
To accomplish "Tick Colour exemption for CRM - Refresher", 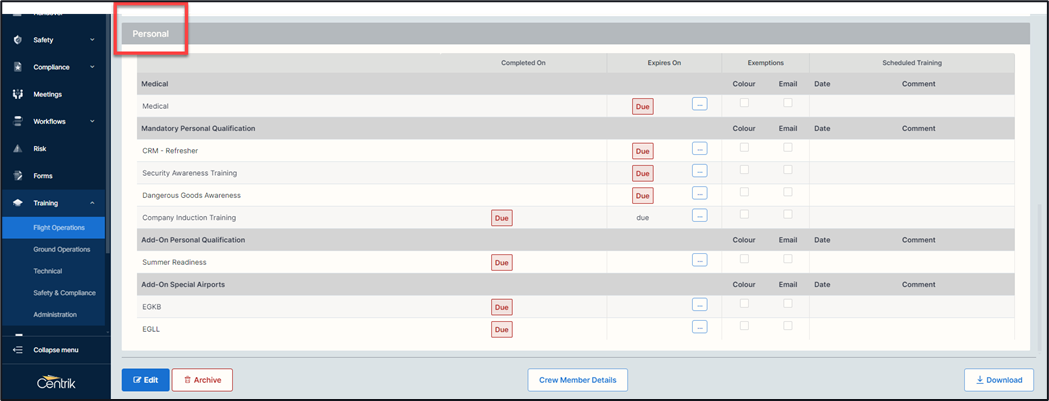I will click(x=744, y=147).
